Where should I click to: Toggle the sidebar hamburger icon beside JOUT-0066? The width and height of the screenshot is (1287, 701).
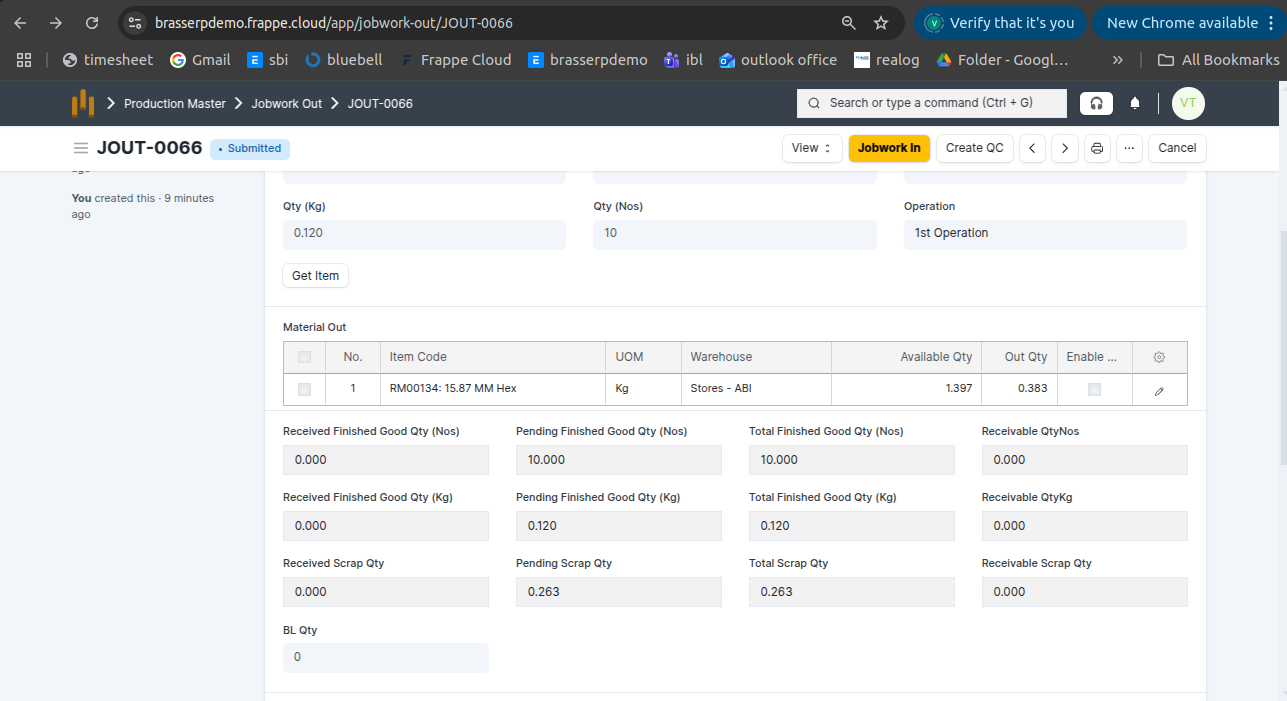pos(81,148)
